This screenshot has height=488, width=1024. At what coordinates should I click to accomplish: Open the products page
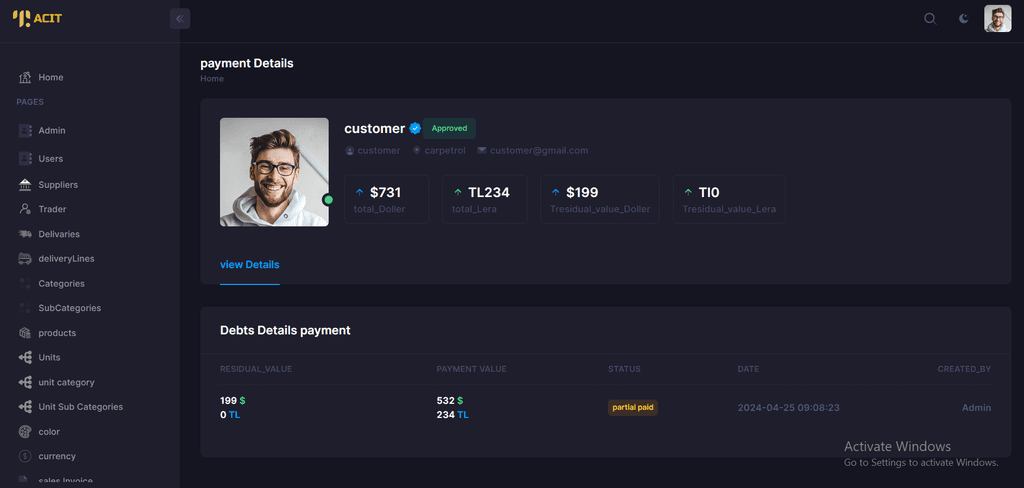57,333
